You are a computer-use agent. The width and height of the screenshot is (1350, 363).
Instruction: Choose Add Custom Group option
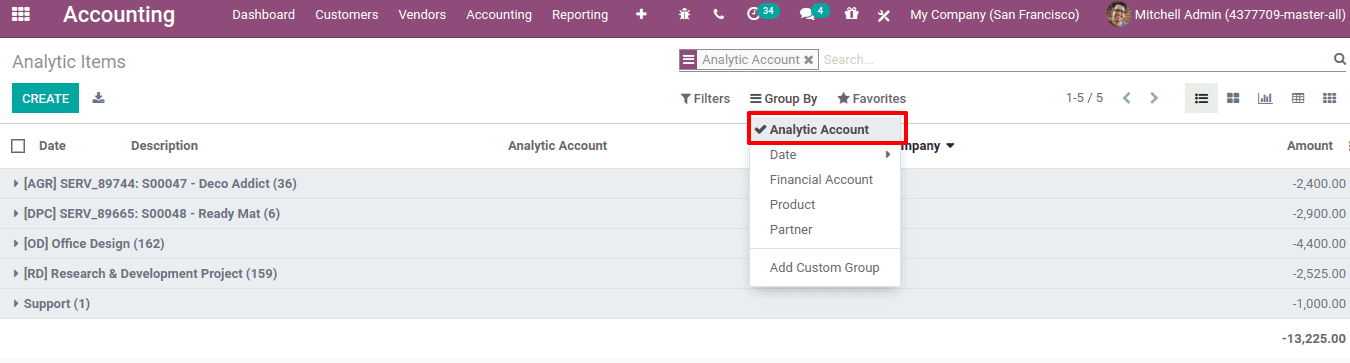(x=826, y=268)
